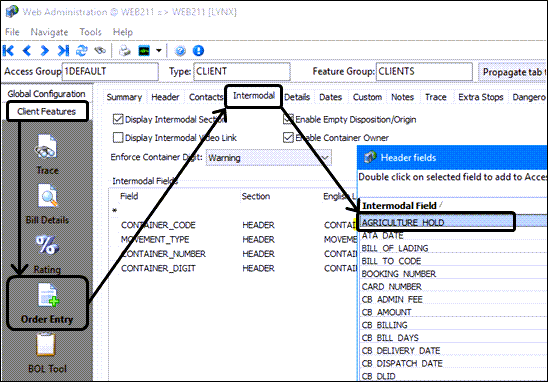Click the Propagate tab button
The image size is (548, 382).
[x=512, y=72]
